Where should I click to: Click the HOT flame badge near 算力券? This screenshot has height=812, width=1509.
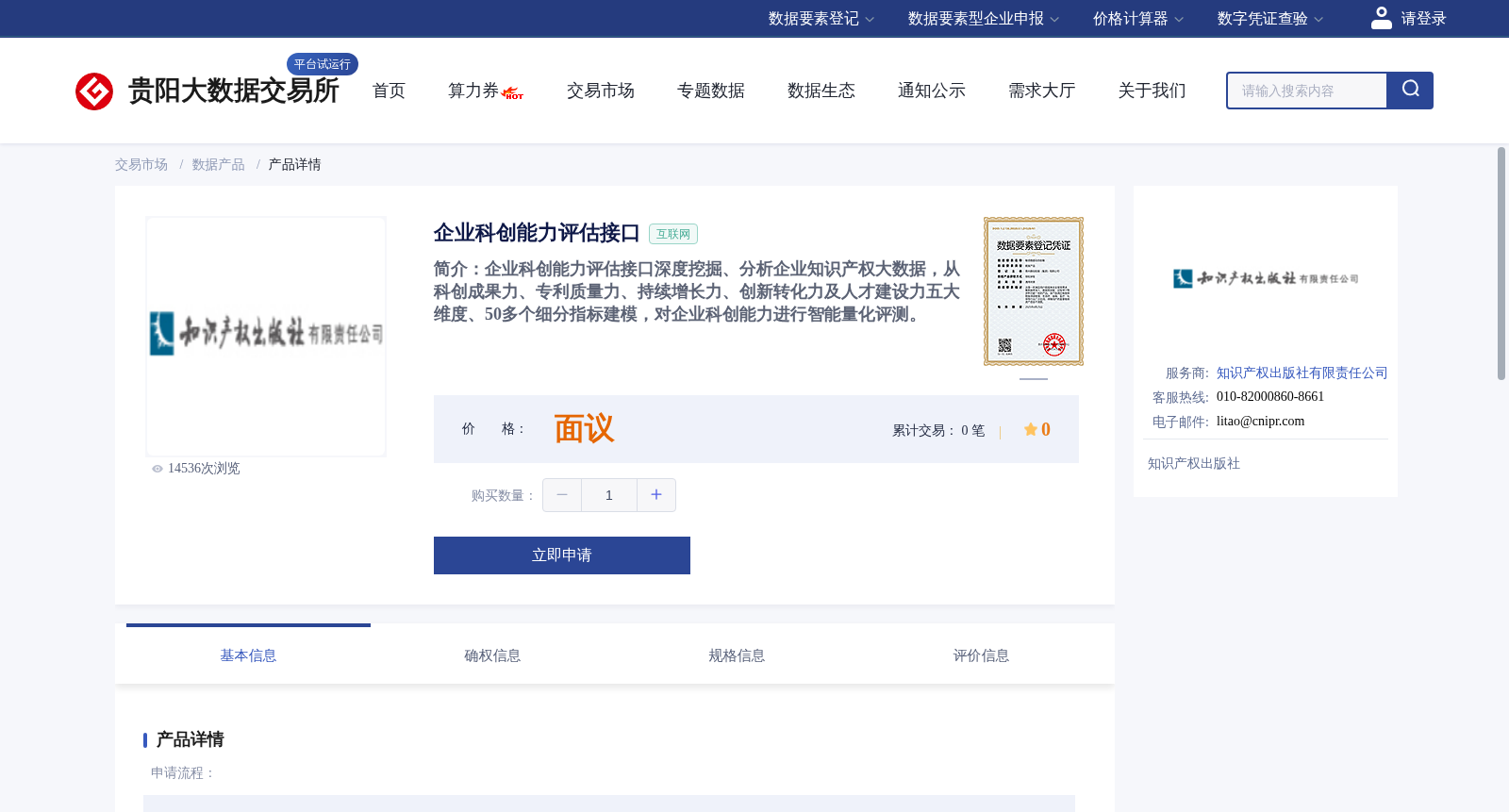point(513,93)
